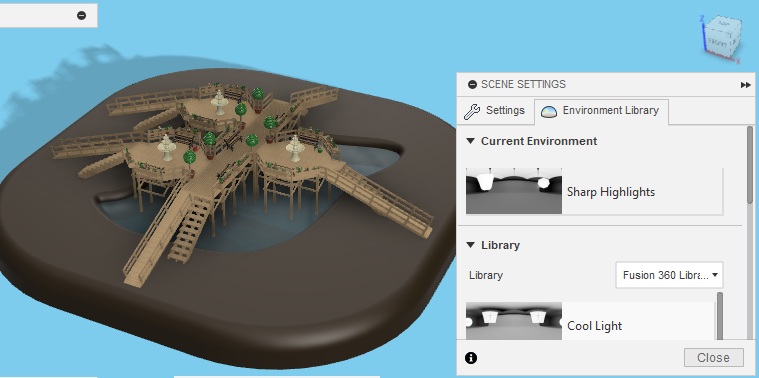
Task: Click the double-arrow expand icon in Scene Settings
Action: [745, 85]
